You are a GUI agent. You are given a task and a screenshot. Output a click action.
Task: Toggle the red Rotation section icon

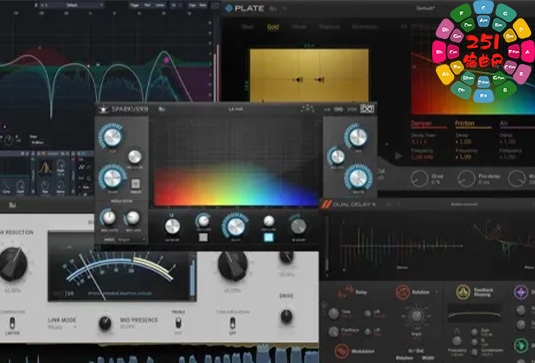403,292
